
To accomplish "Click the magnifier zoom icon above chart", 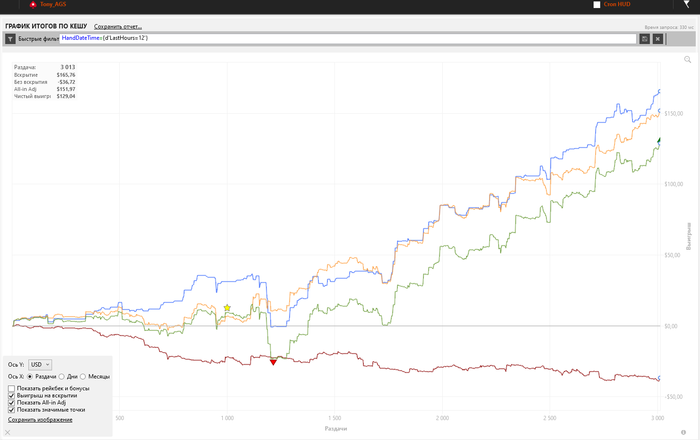I will point(688,60).
